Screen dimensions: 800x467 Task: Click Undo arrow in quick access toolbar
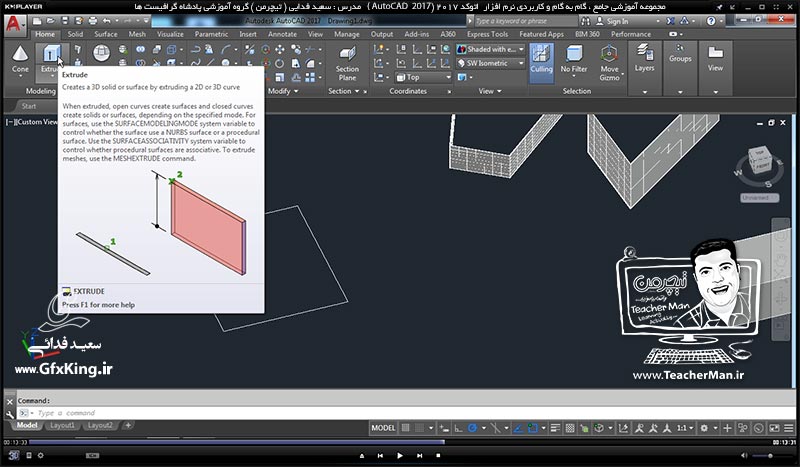click(x=107, y=21)
